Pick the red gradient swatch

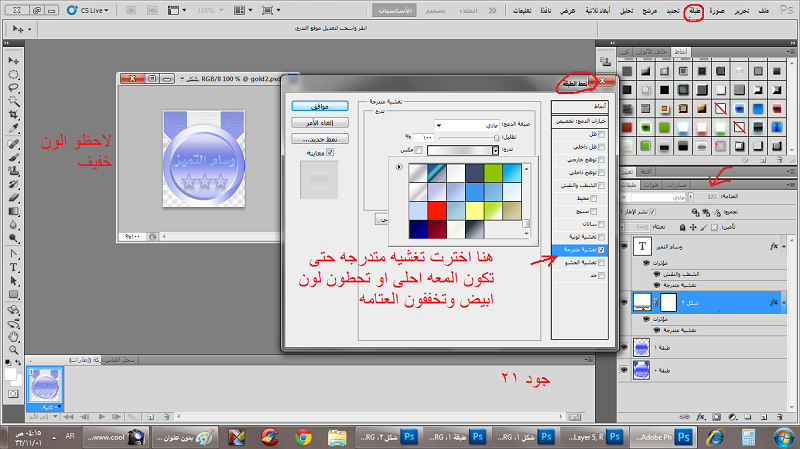[x=437, y=210]
